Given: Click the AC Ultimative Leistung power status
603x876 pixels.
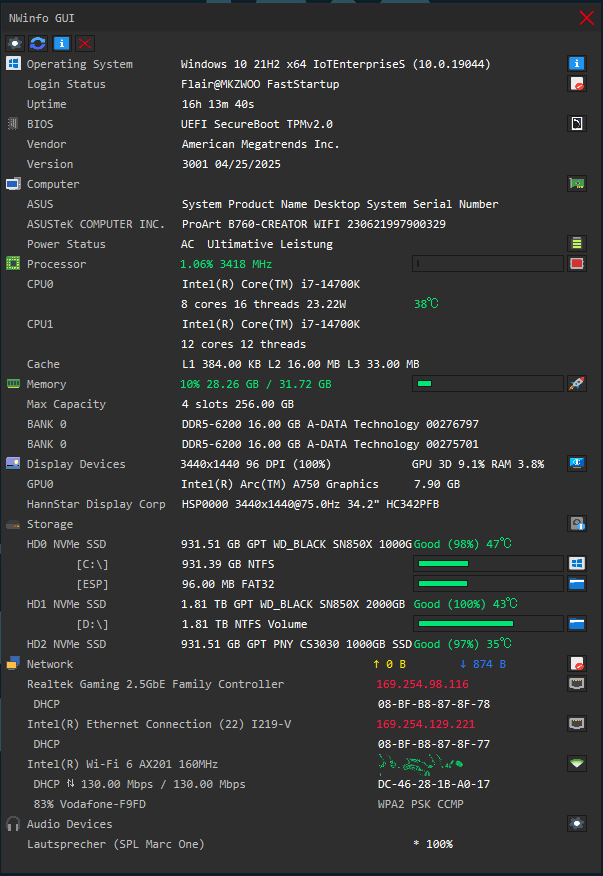Looking at the screenshot, I should coord(257,244).
